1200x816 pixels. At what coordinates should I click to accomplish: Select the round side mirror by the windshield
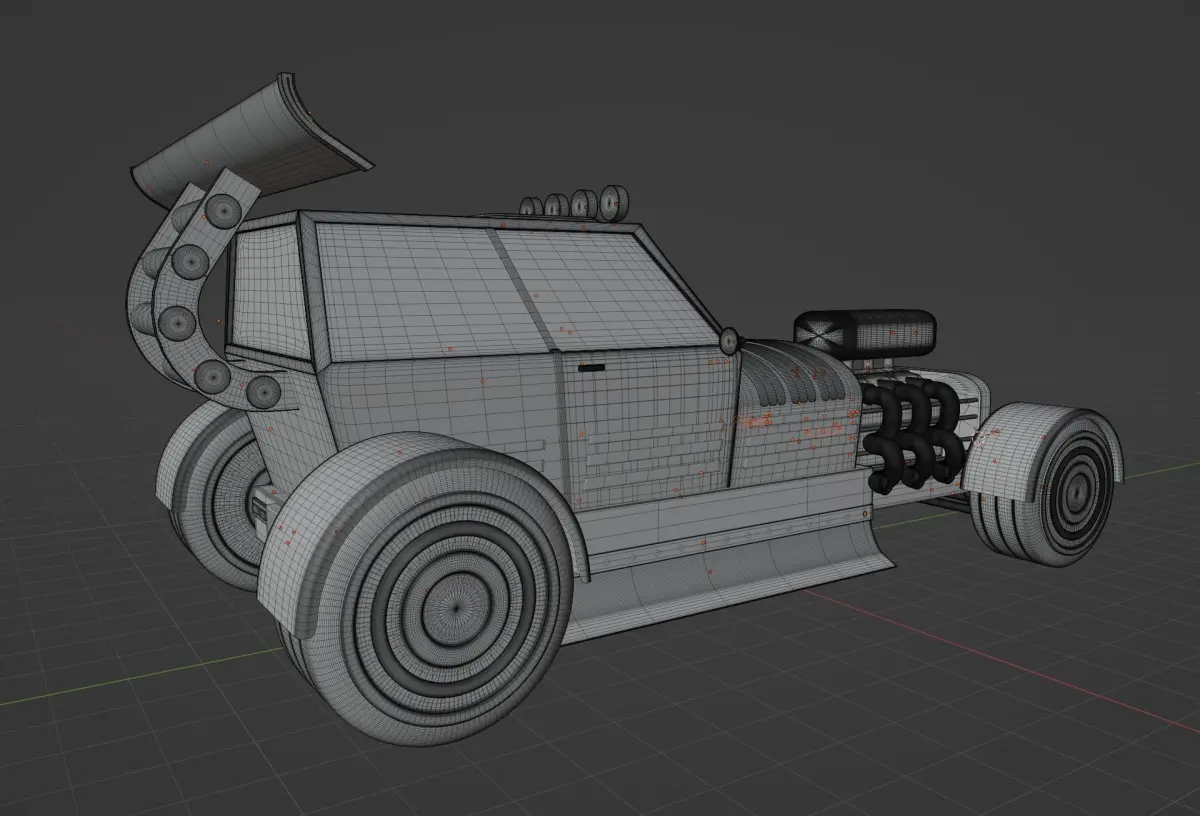[731, 341]
